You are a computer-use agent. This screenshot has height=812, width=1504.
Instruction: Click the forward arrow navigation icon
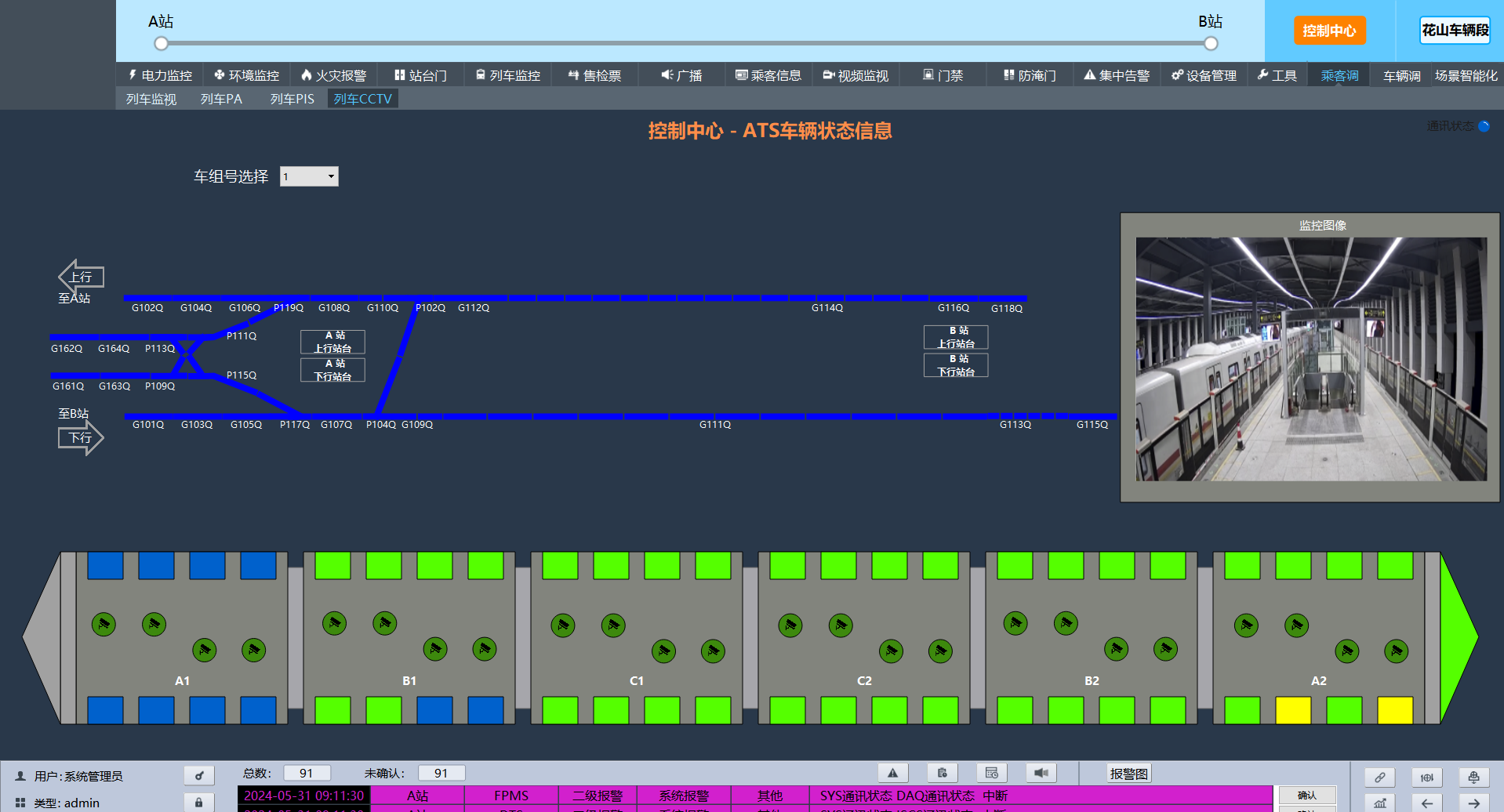point(1474,803)
